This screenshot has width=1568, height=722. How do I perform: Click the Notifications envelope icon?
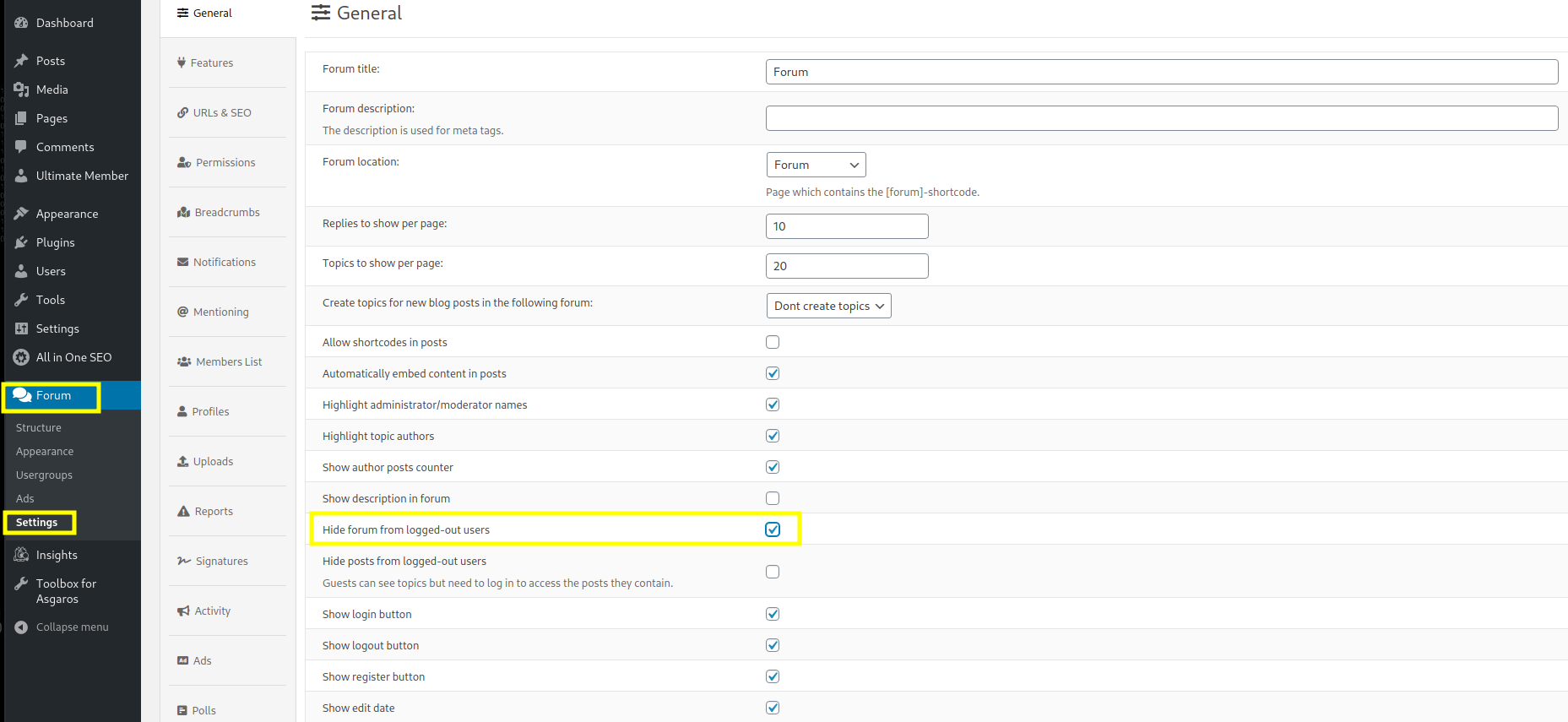tap(182, 262)
